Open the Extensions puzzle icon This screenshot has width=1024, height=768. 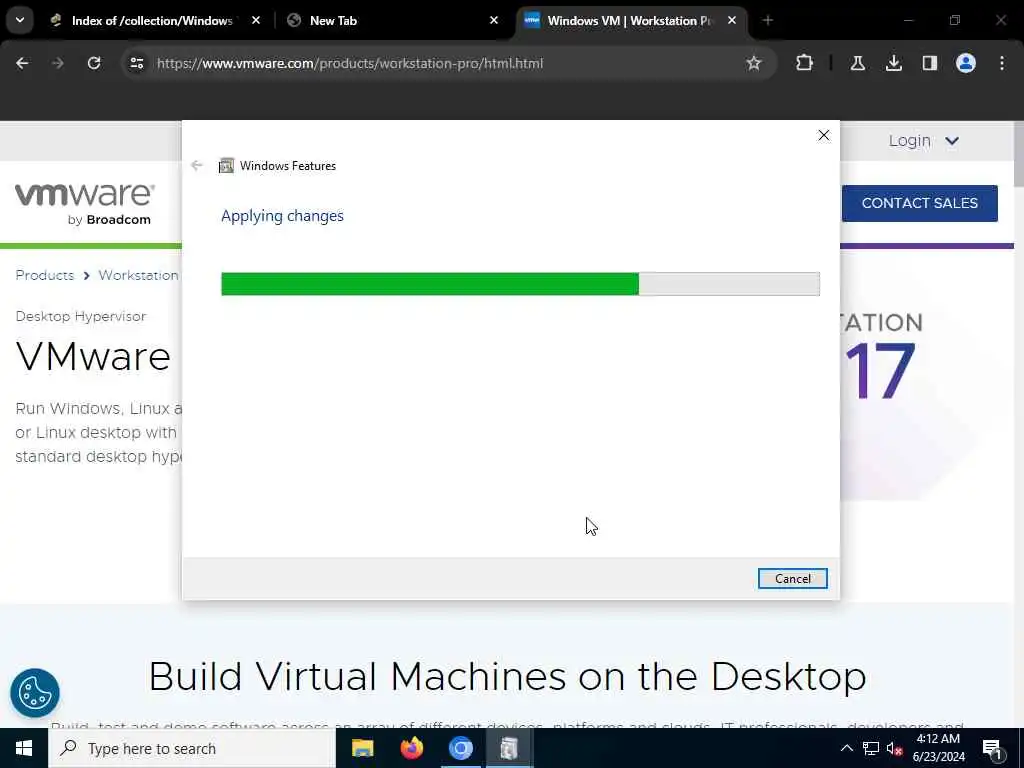(805, 63)
